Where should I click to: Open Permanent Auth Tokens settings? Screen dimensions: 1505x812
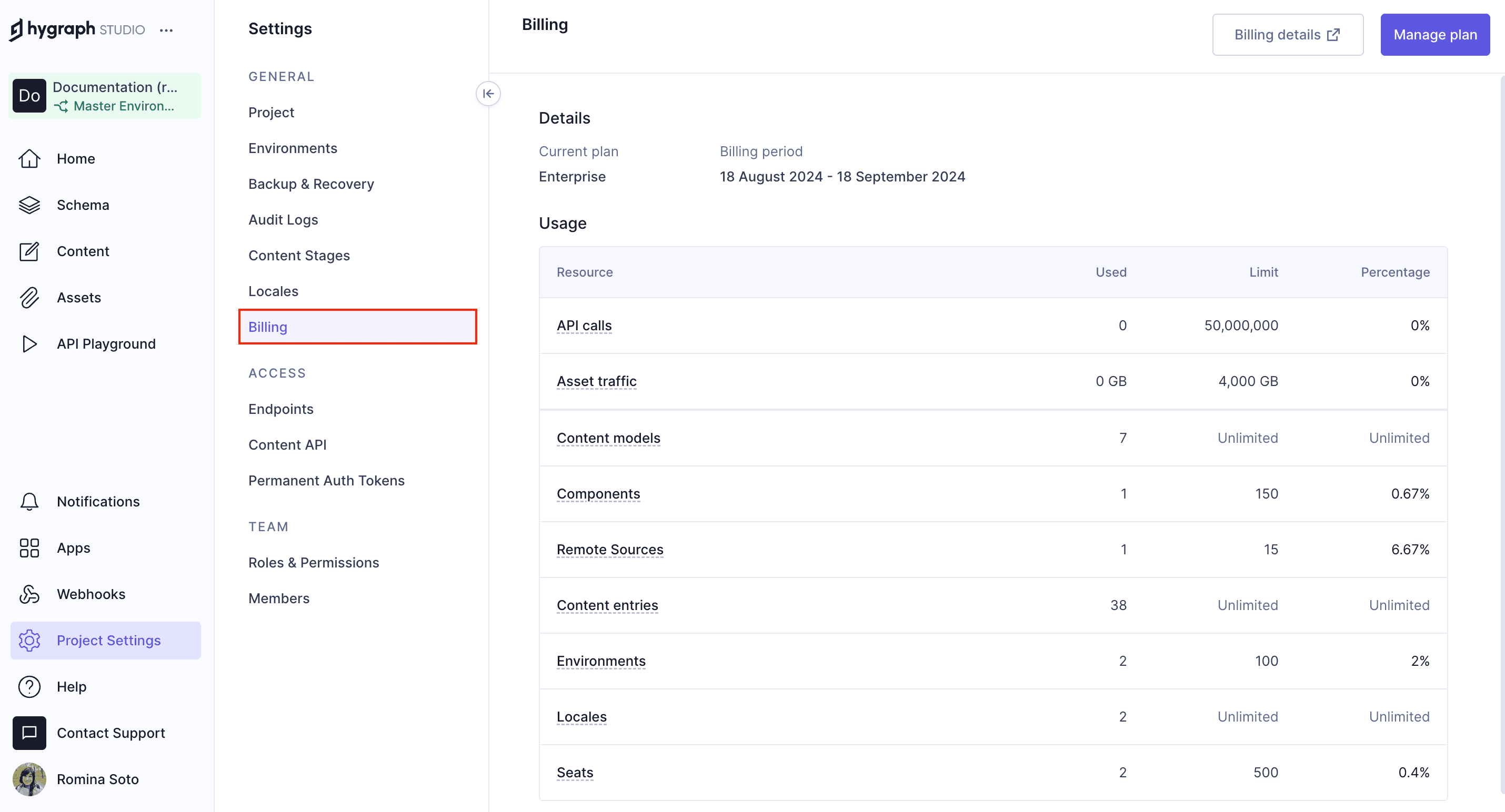click(326, 481)
